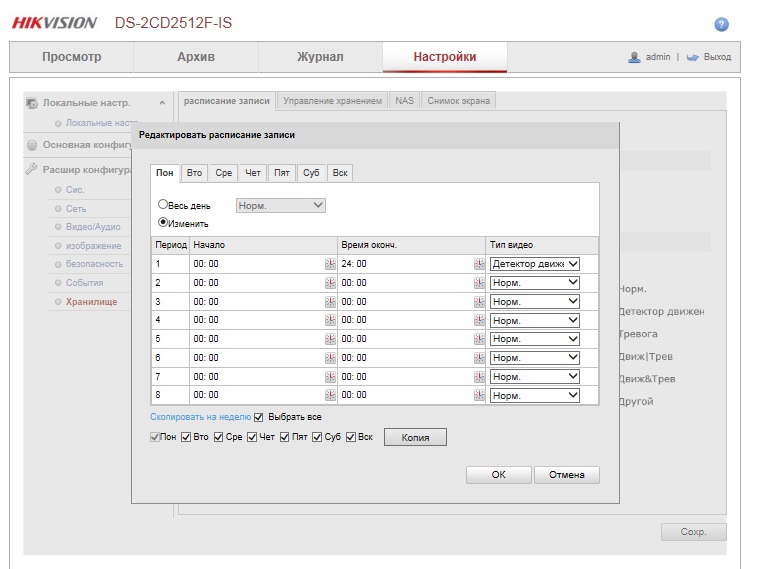This screenshot has height=569, width=759.
Task: Click the logout arrow icon
Action: click(x=693, y=57)
